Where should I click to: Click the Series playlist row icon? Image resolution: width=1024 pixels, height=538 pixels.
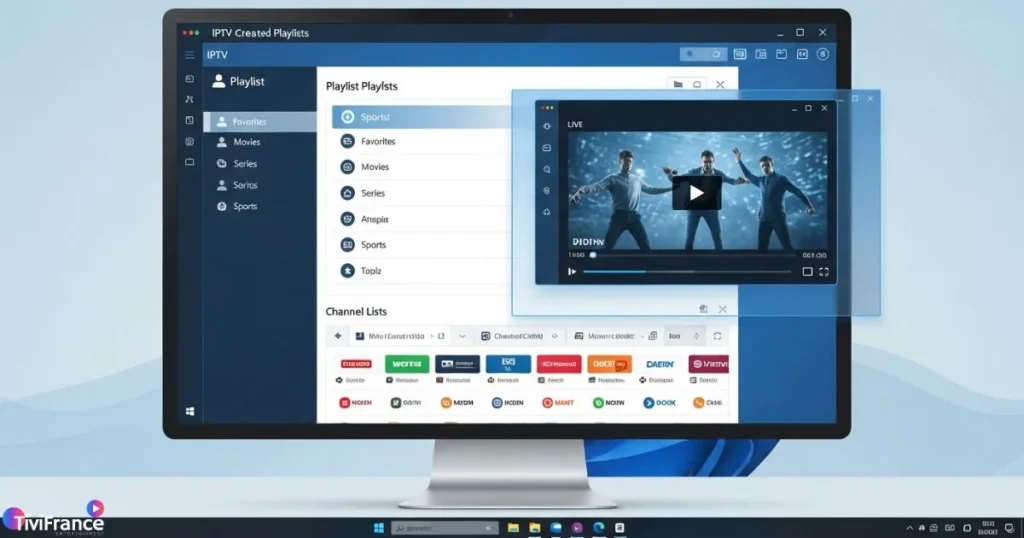pos(347,193)
